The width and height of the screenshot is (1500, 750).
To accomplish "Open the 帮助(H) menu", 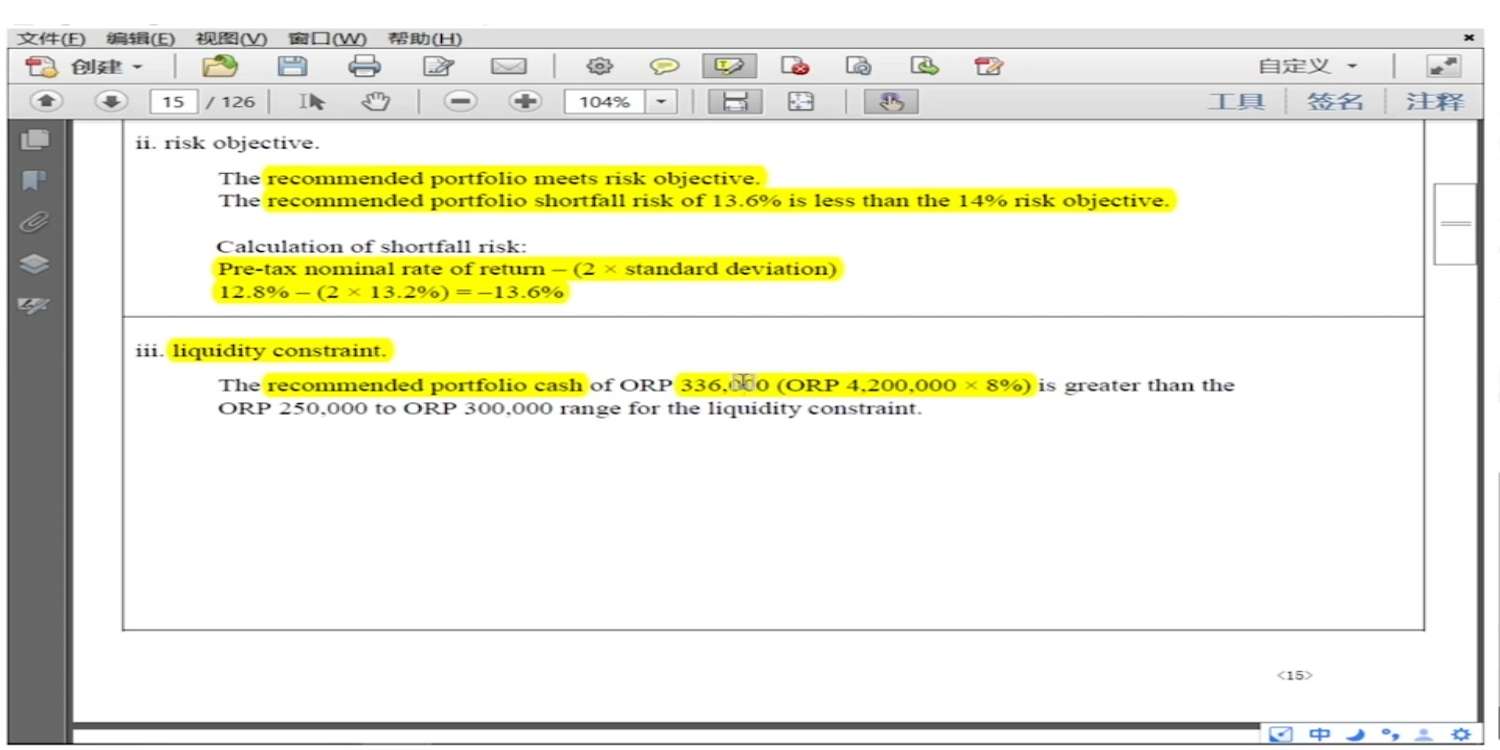I will pyautogui.click(x=425, y=39).
